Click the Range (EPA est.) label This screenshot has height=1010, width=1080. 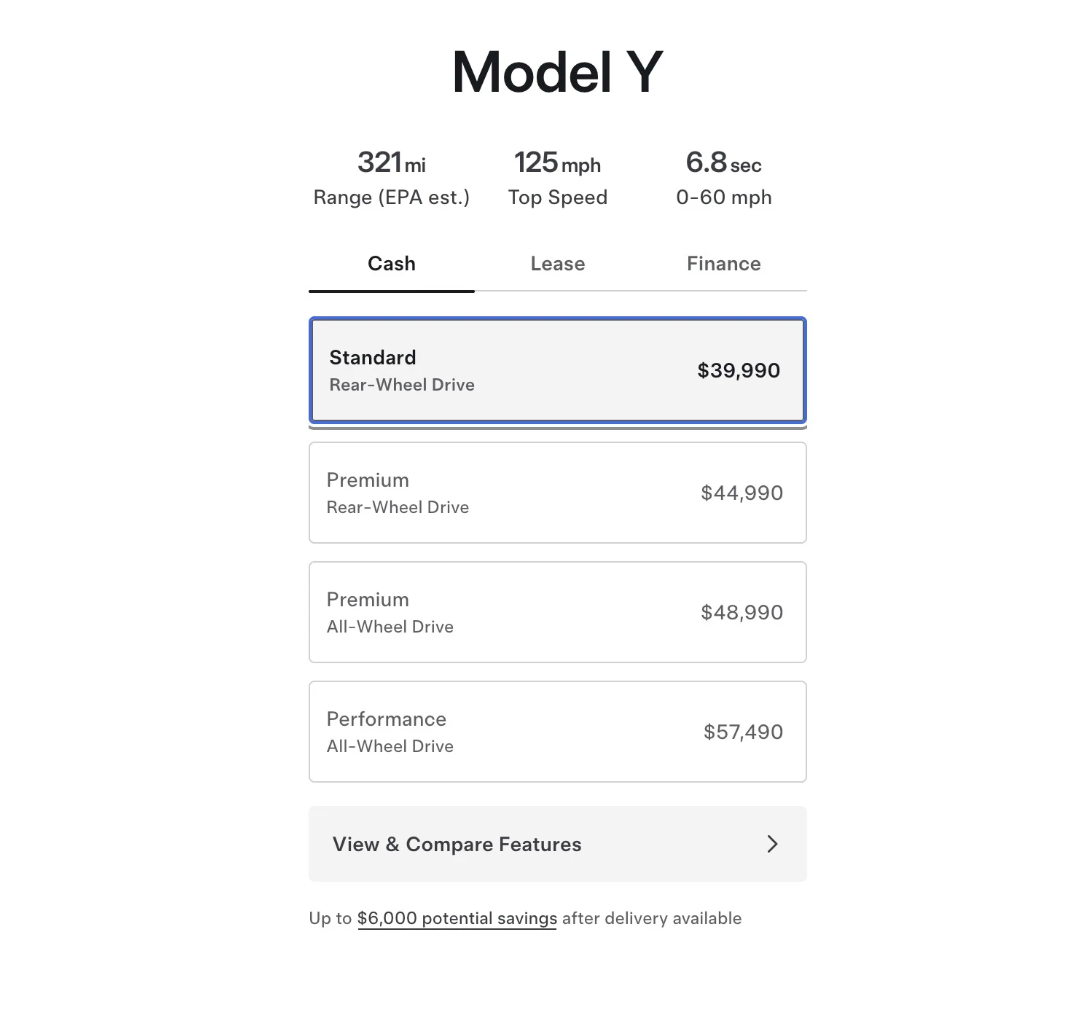[x=391, y=197]
